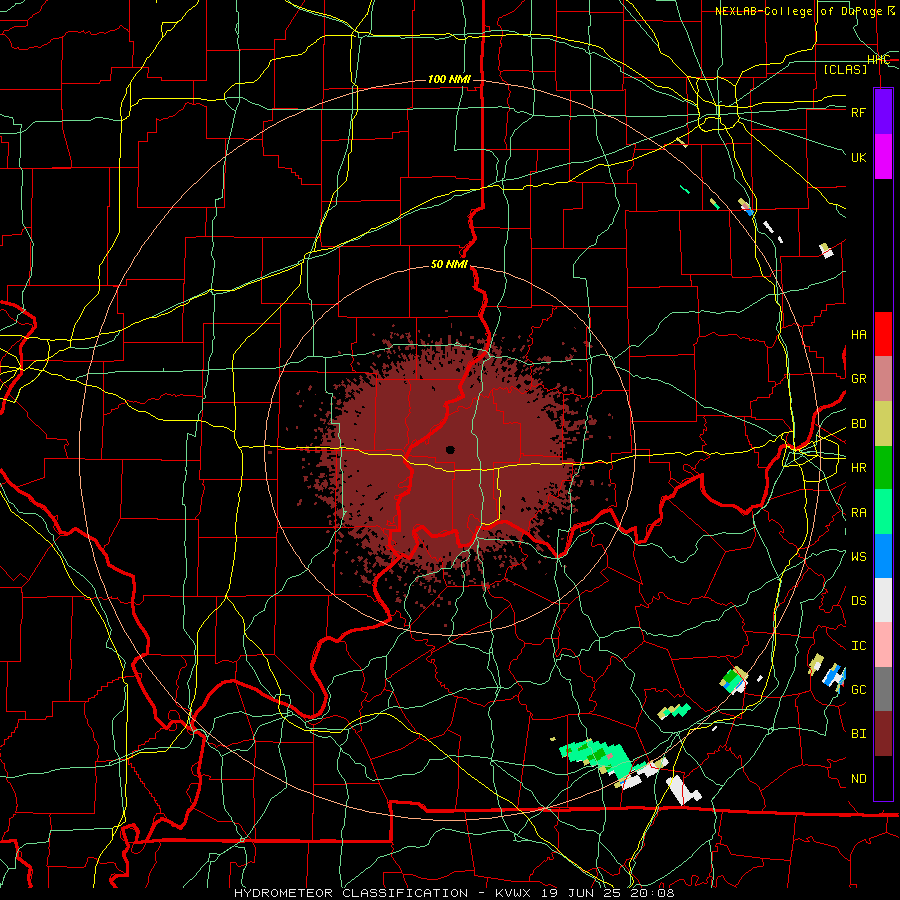Screen dimensions: 900x900
Task: Click the dark red BI legend swatch
Action: [x=883, y=734]
